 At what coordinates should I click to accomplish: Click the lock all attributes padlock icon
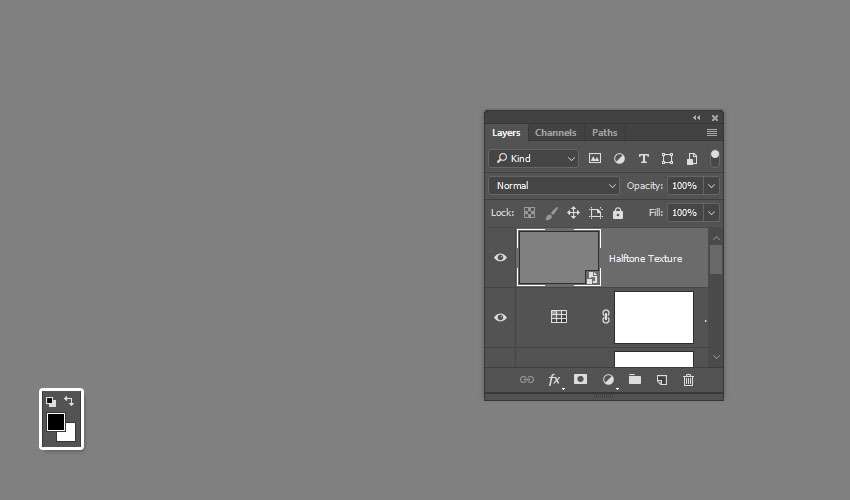pyautogui.click(x=618, y=213)
